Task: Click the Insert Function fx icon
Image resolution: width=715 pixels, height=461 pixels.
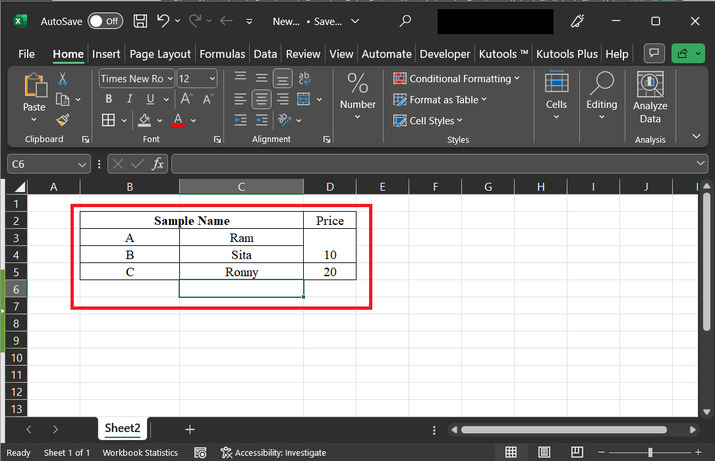Action: (157, 163)
